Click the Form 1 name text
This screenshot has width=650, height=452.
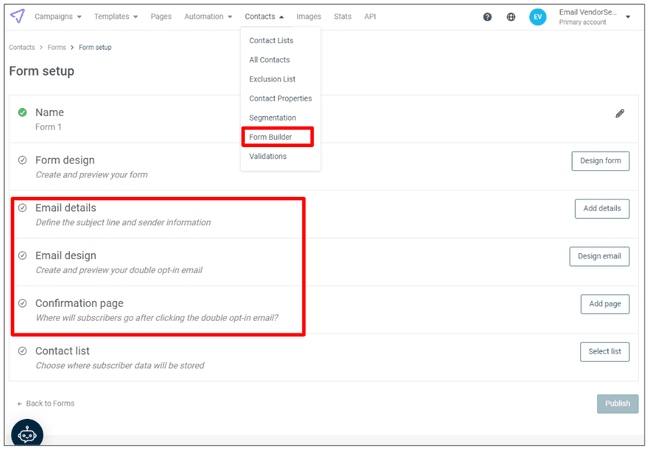click(x=49, y=127)
